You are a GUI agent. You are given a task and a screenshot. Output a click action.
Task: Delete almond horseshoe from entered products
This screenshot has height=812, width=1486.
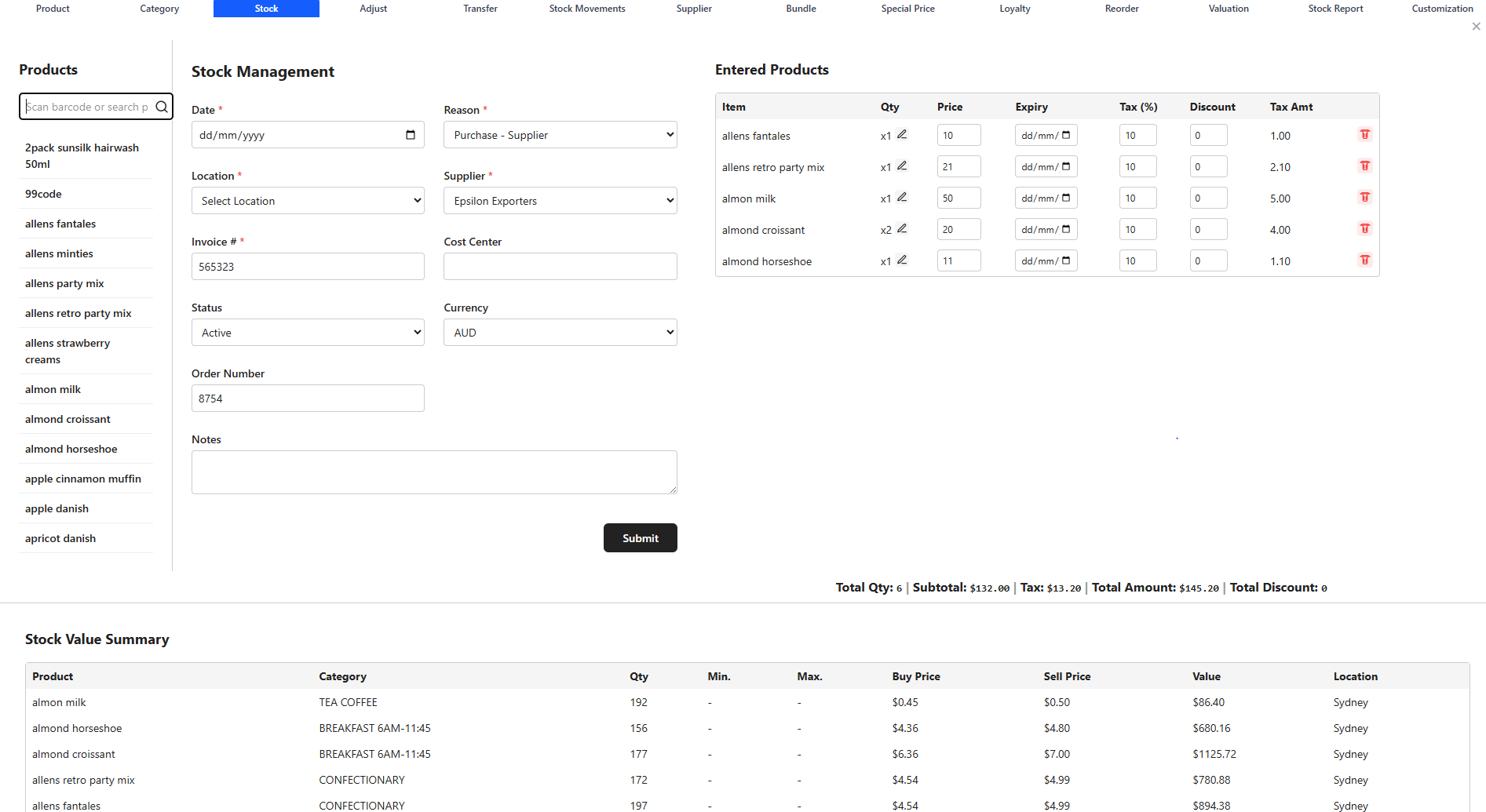[1365, 260]
